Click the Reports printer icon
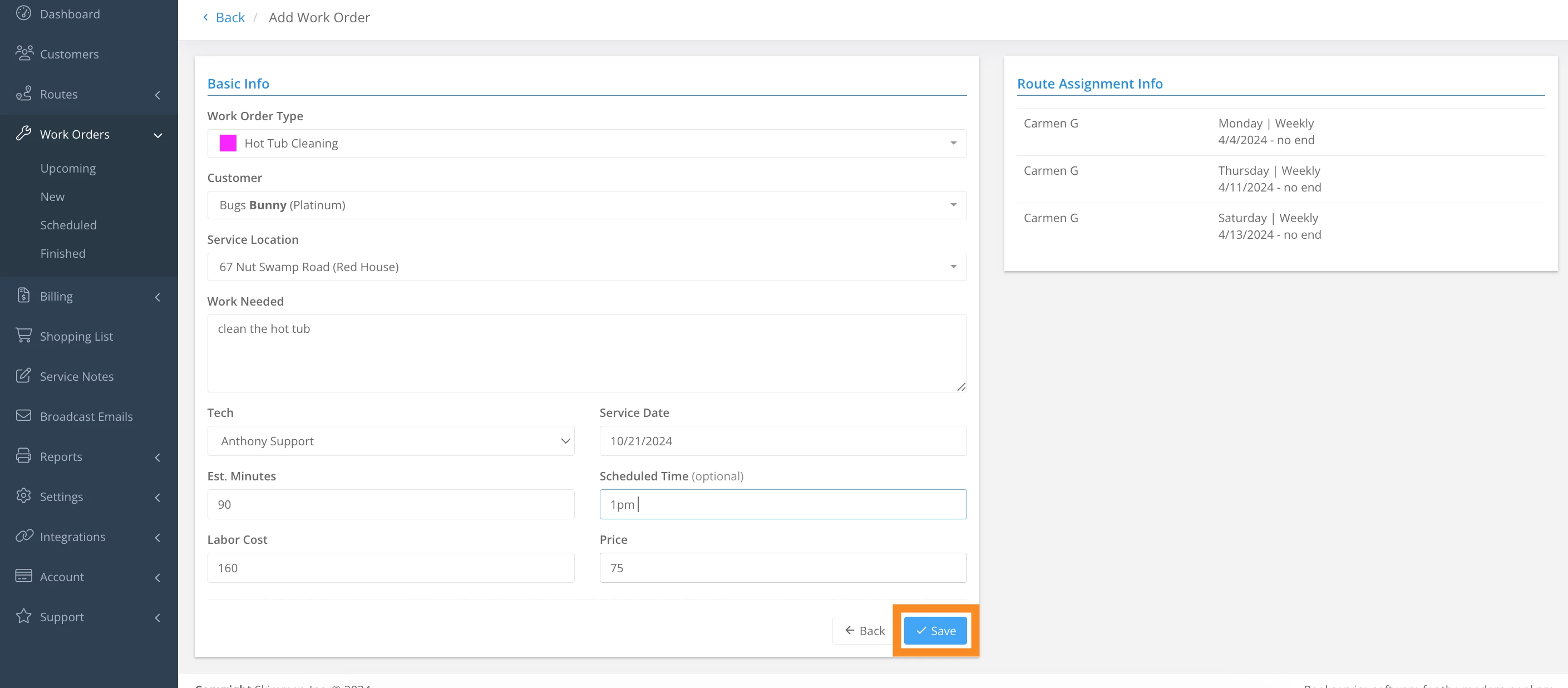This screenshot has width=1568, height=688. [23, 455]
